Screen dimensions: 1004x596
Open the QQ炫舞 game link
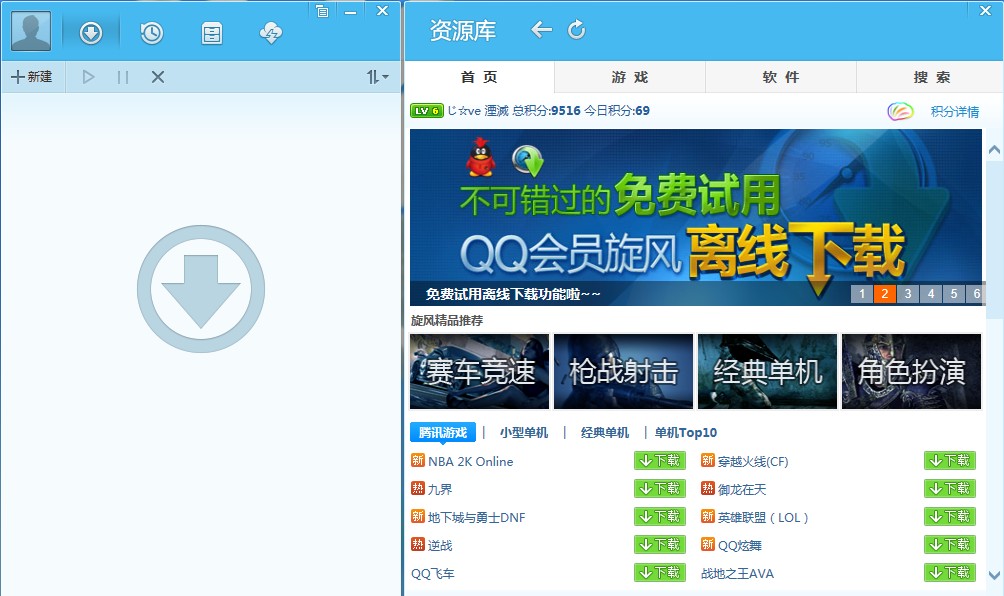coord(740,545)
